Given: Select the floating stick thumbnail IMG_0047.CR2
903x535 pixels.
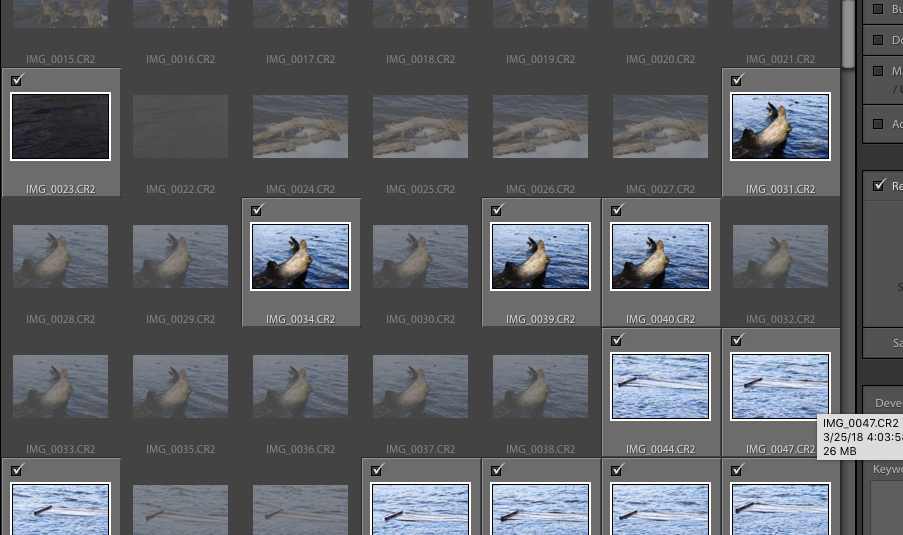Looking at the screenshot, I should pos(780,386).
